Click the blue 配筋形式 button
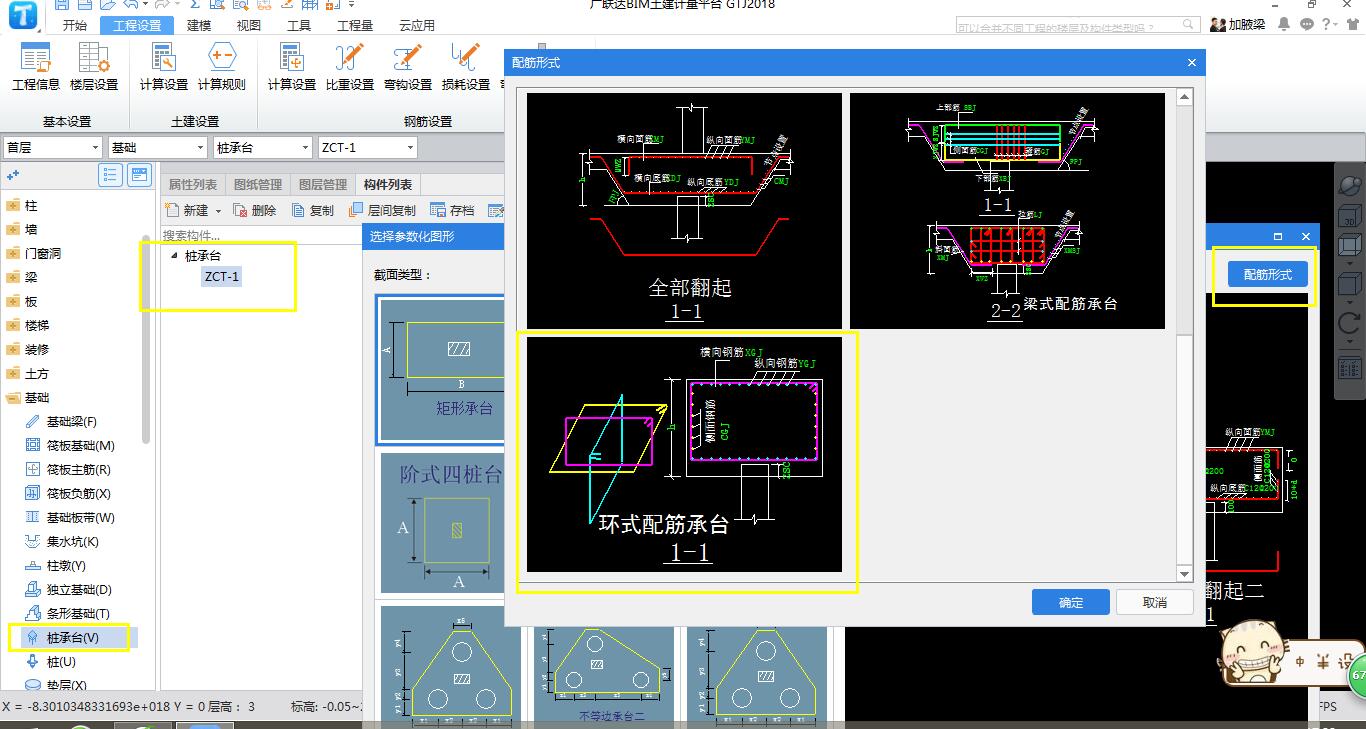Image resolution: width=1366 pixels, height=729 pixels. click(1268, 274)
